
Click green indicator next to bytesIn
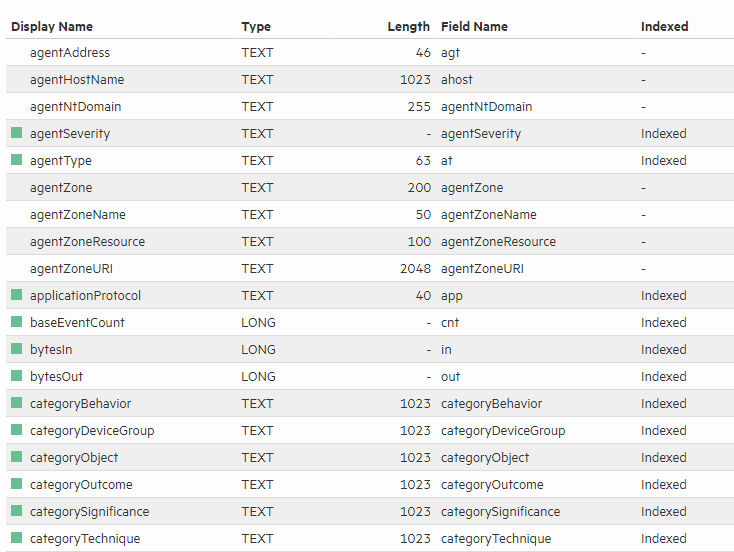point(16,349)
